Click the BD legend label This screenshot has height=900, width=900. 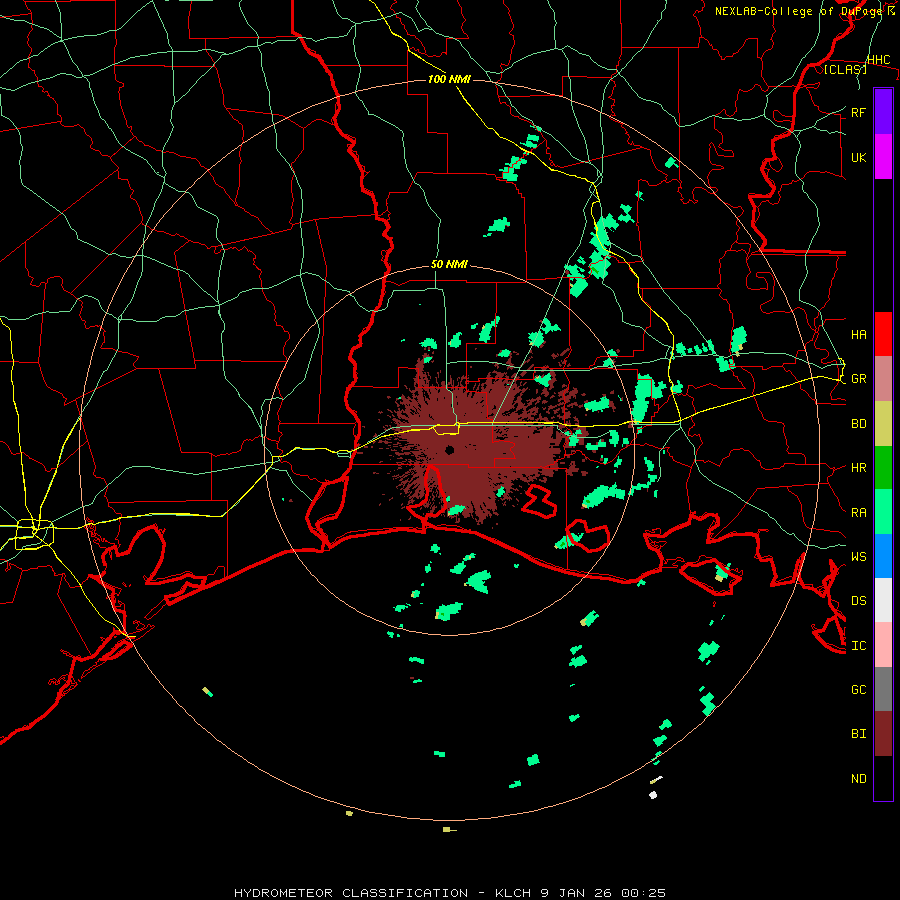pyautogui.click(x=858, y=424)
